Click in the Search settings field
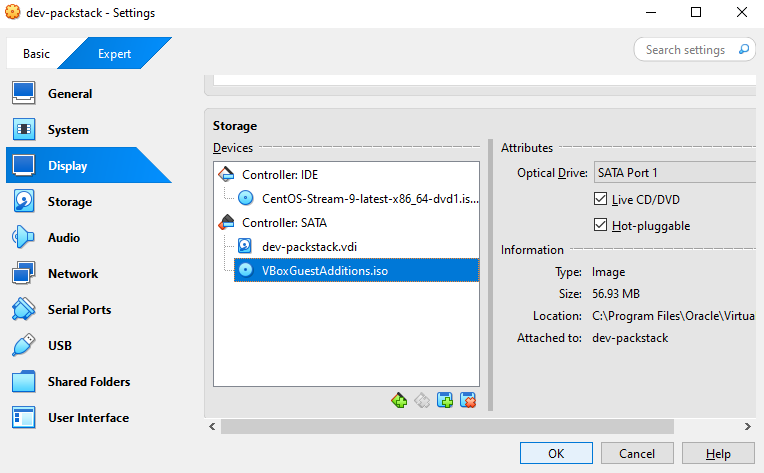Viewport: 764px width, 473px height. coord(690,50)
